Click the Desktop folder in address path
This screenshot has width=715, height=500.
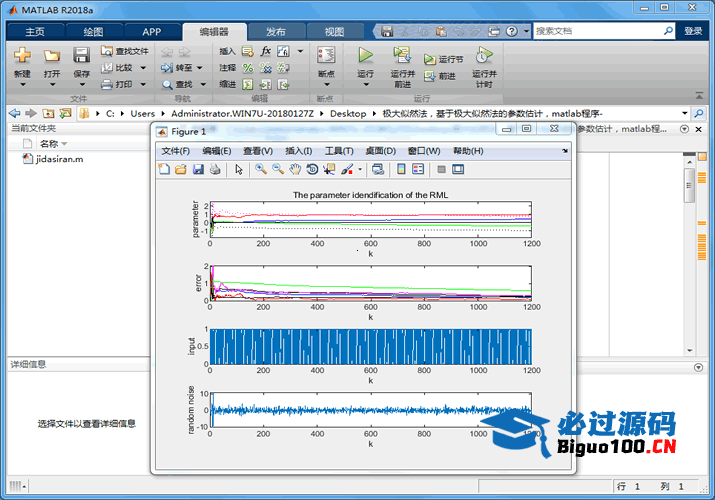(x=348, y=113)
